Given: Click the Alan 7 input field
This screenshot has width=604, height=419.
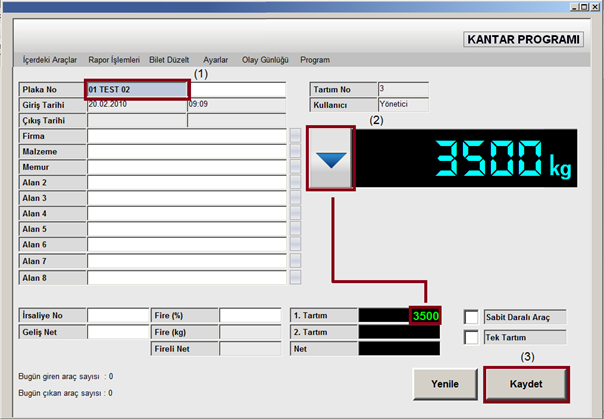Looking at the screenshot, I should 187,261.
